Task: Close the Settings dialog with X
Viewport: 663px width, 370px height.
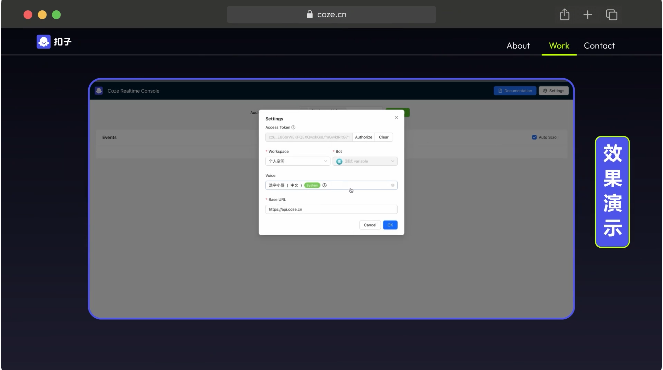Action: pos(396,118)
